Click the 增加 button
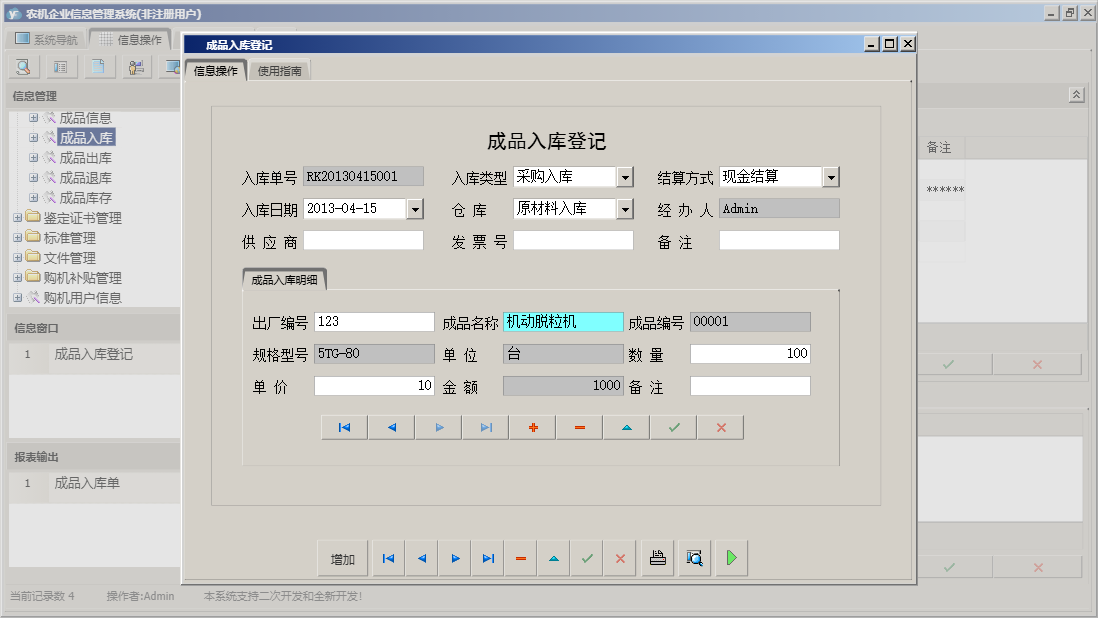 click(x=343, y=559)
